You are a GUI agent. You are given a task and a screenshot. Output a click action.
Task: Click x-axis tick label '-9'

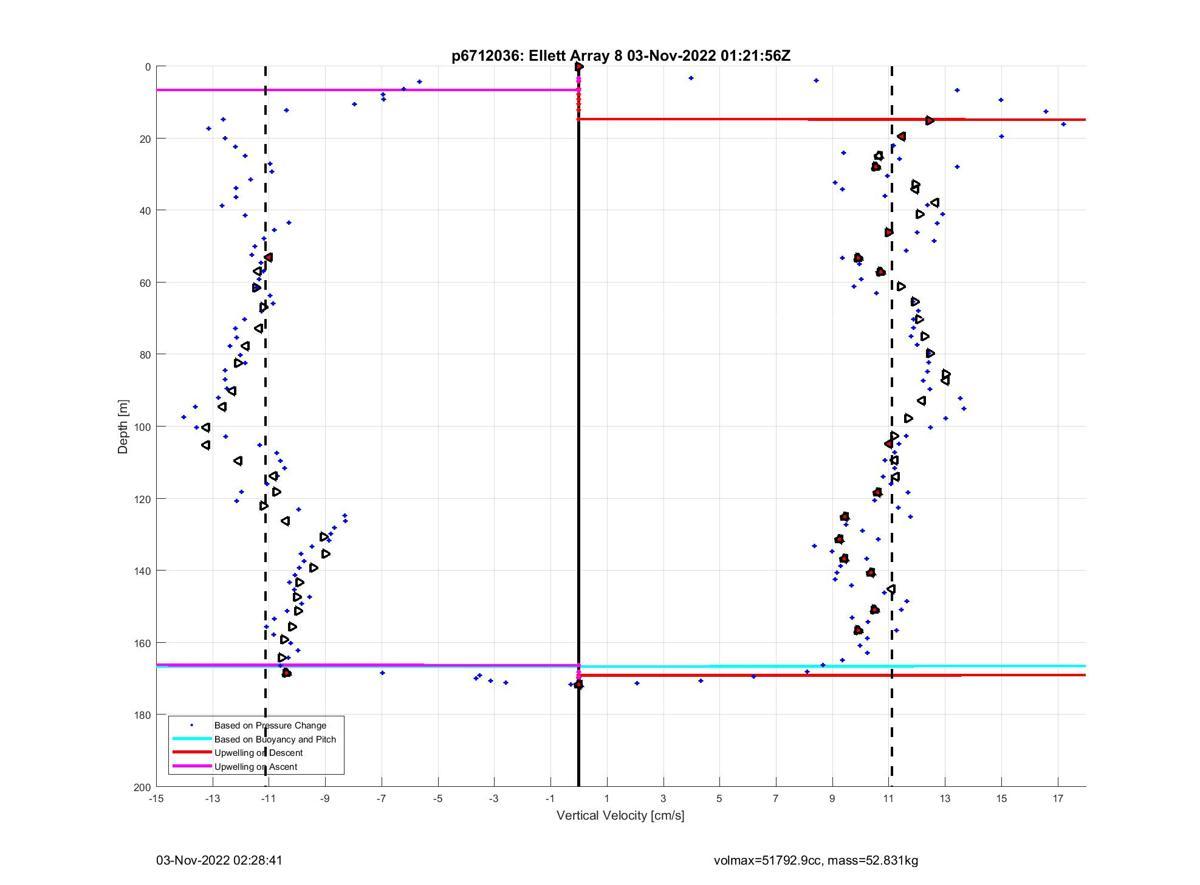coord(325,798)
